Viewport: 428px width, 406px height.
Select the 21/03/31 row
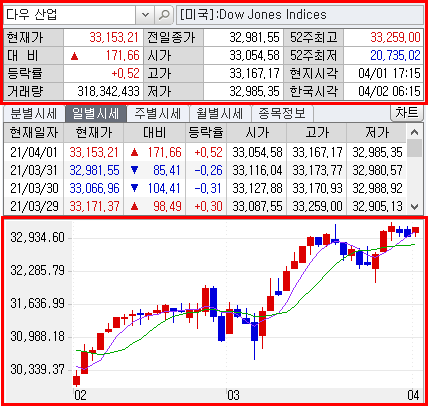click(x=205, y=170)
